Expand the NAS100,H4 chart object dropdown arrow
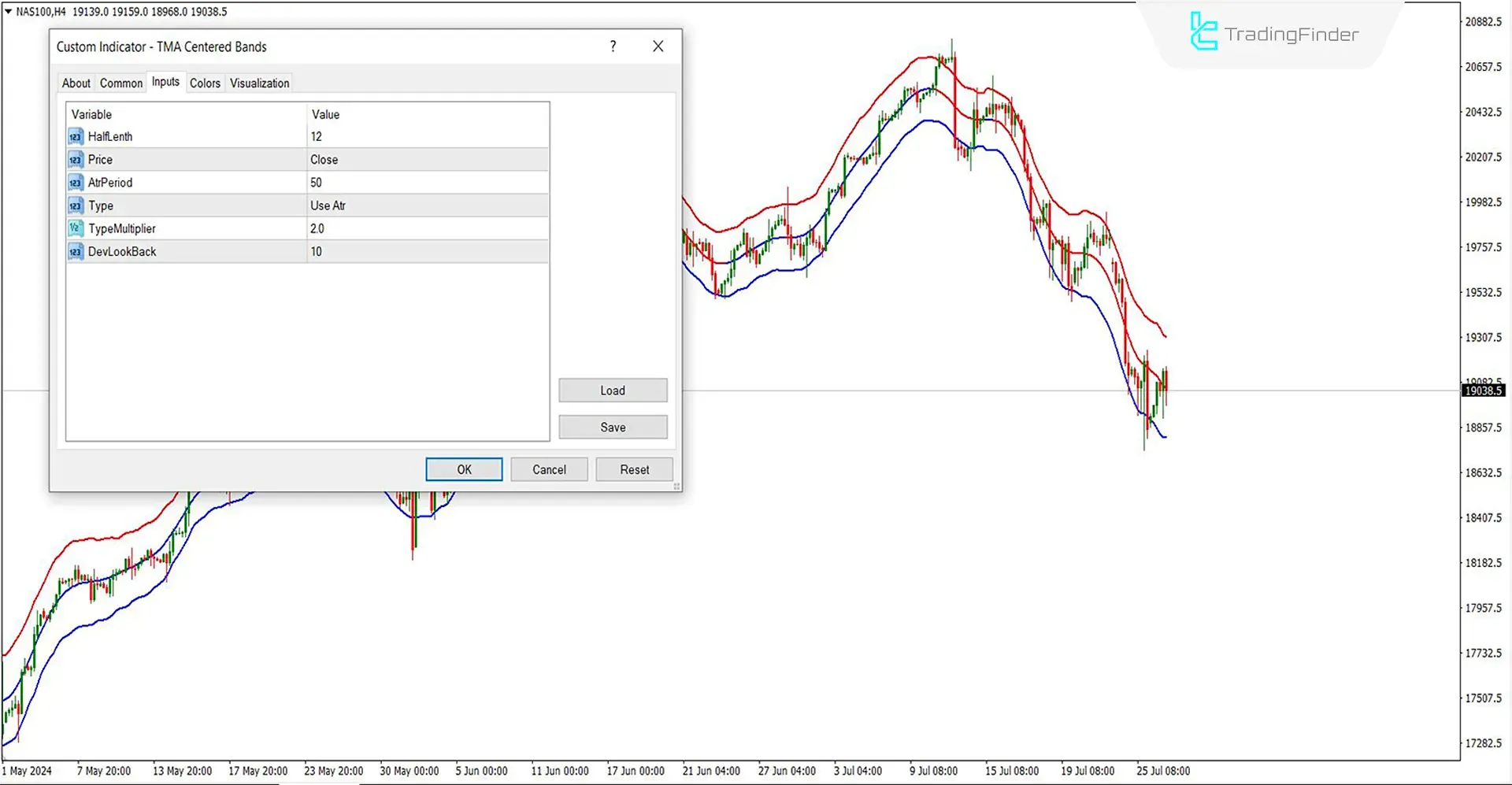 (x=8, y=12)
